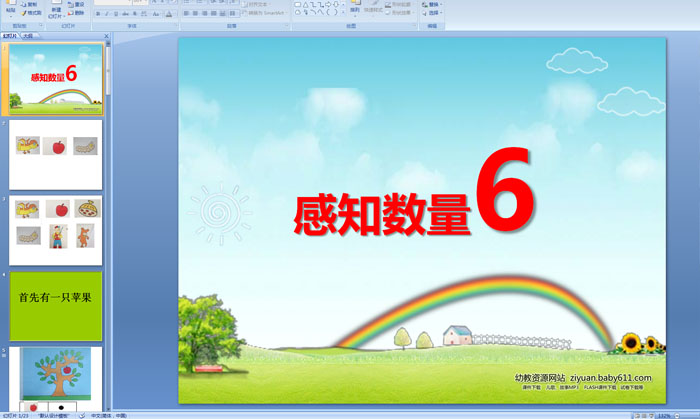The width and height of the screenshot is (700, 419).
Task: Open the Character Spacing dropdown
Action: click(144, 14)
